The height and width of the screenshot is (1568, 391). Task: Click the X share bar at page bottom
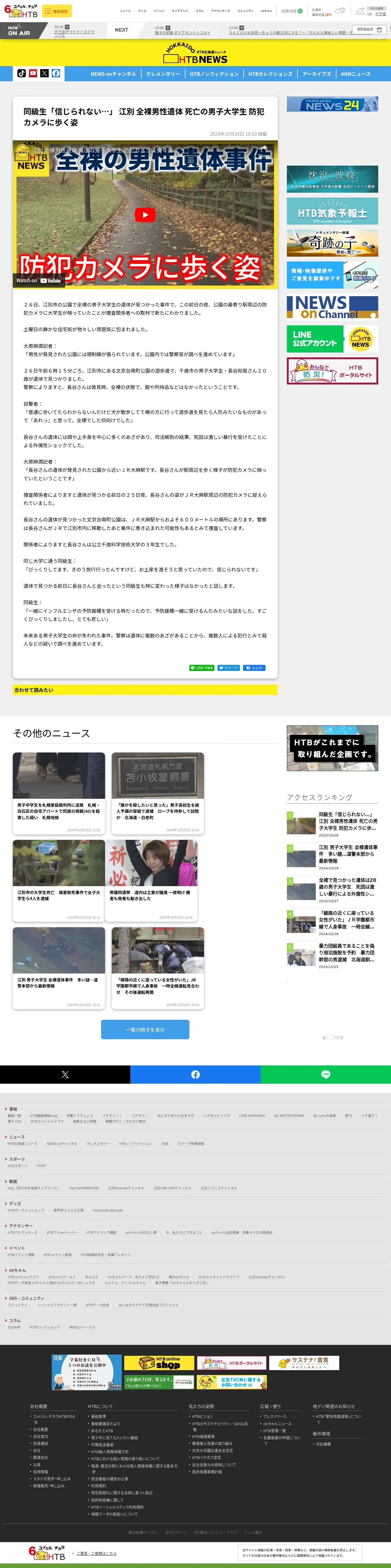pos(65,1074)
